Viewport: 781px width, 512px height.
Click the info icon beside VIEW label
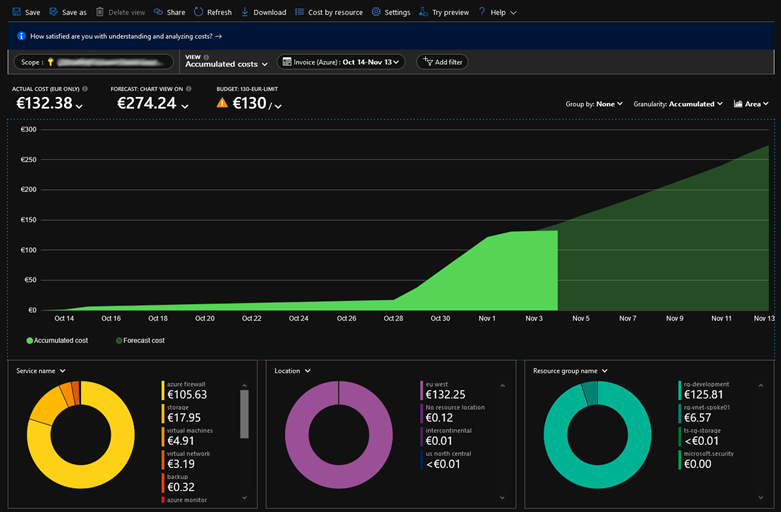[x=206, y=57]
